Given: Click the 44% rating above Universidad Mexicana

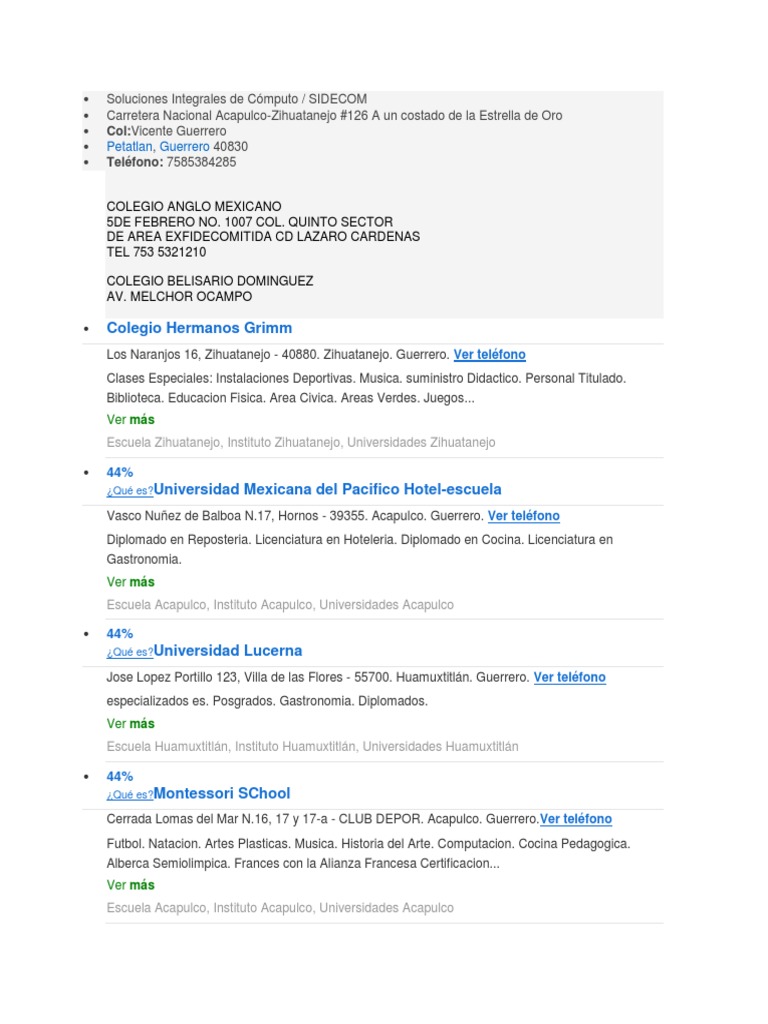Looking at the screenshot, I should [x=120, y=472].
